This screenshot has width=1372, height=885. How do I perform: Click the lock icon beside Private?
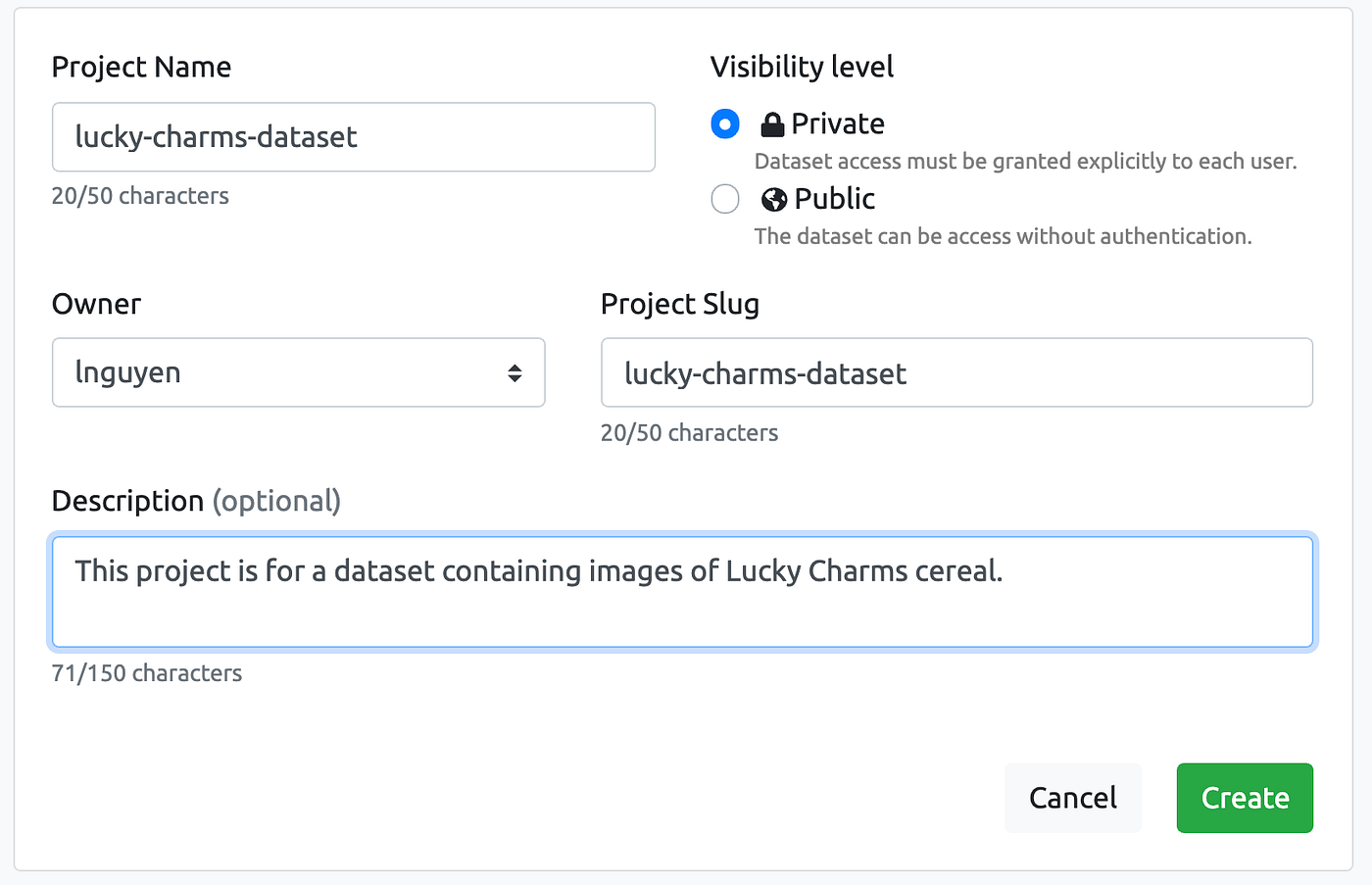coord(773,124)
